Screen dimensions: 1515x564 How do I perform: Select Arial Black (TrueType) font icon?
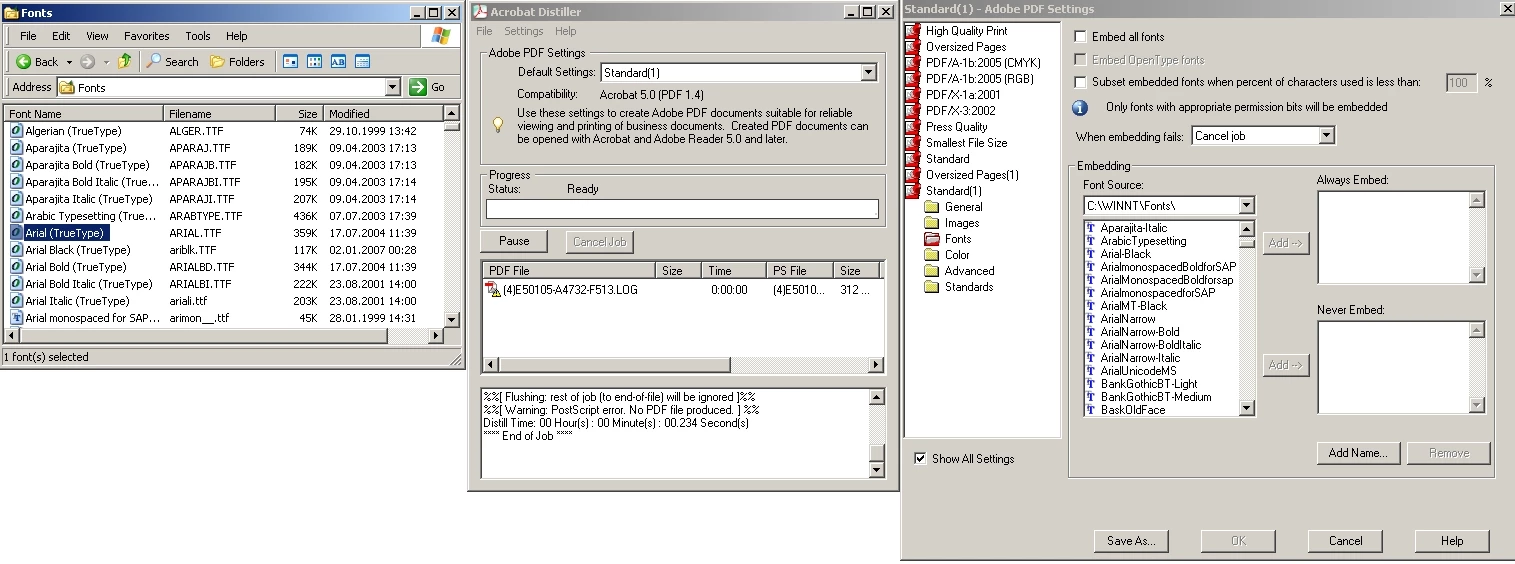(x=17, y=250)
